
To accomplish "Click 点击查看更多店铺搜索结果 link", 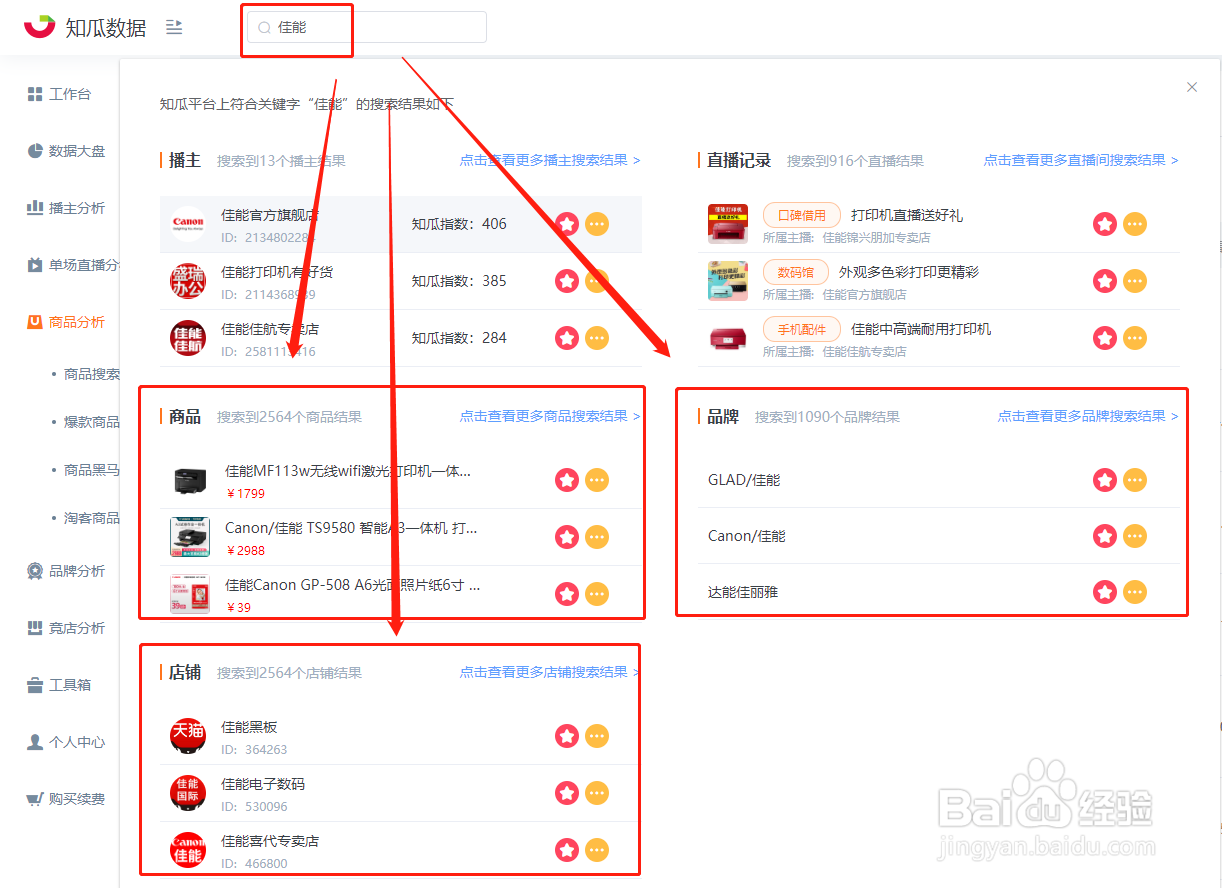I will click(550, 672).
